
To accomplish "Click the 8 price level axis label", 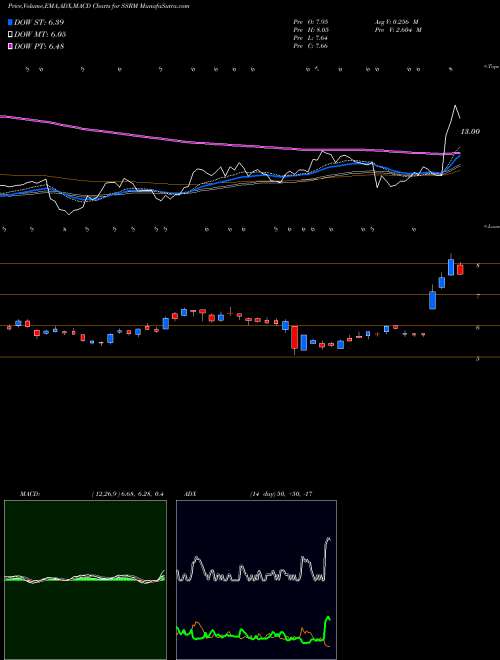I will point(478,265).
